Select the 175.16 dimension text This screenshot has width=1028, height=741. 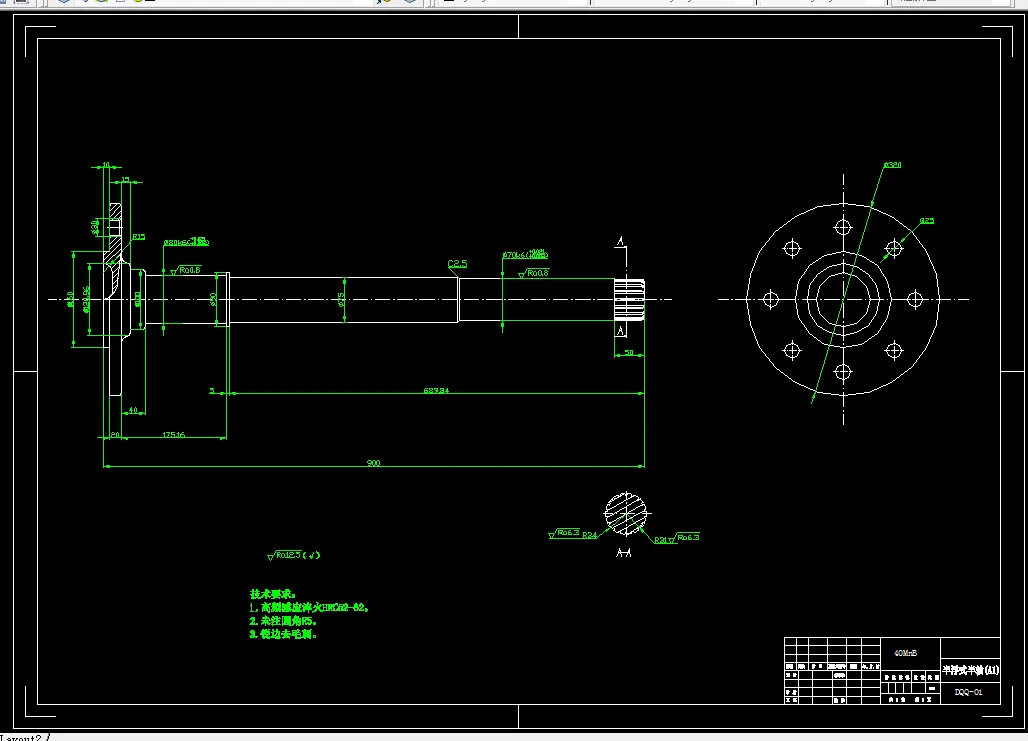pyautogui.click(x=174, y=434)
